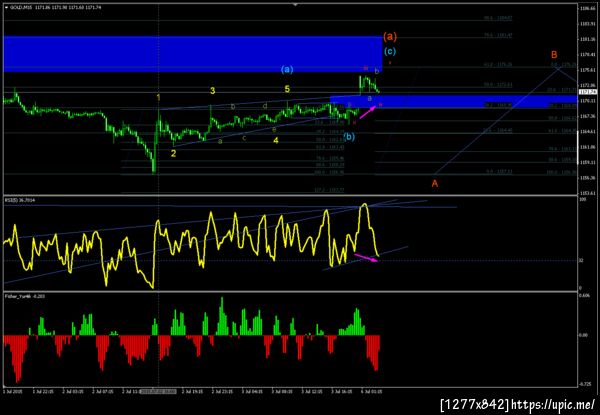Click the small arrow beside the GOLD,M15 title

(6, 7)
